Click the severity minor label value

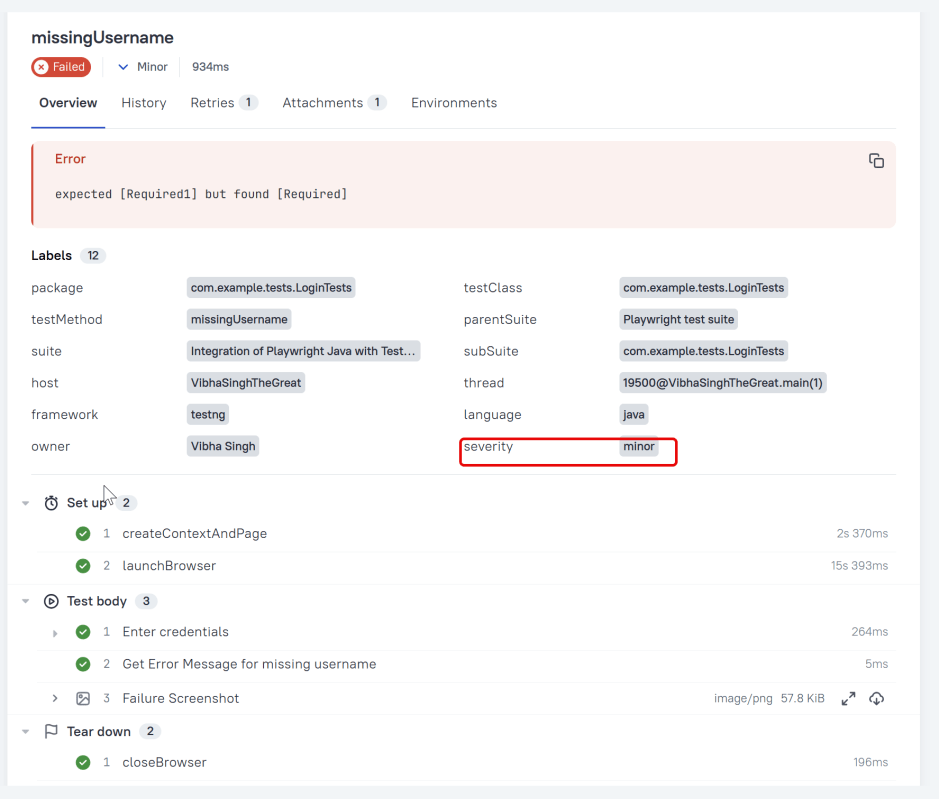pos(639,447)
